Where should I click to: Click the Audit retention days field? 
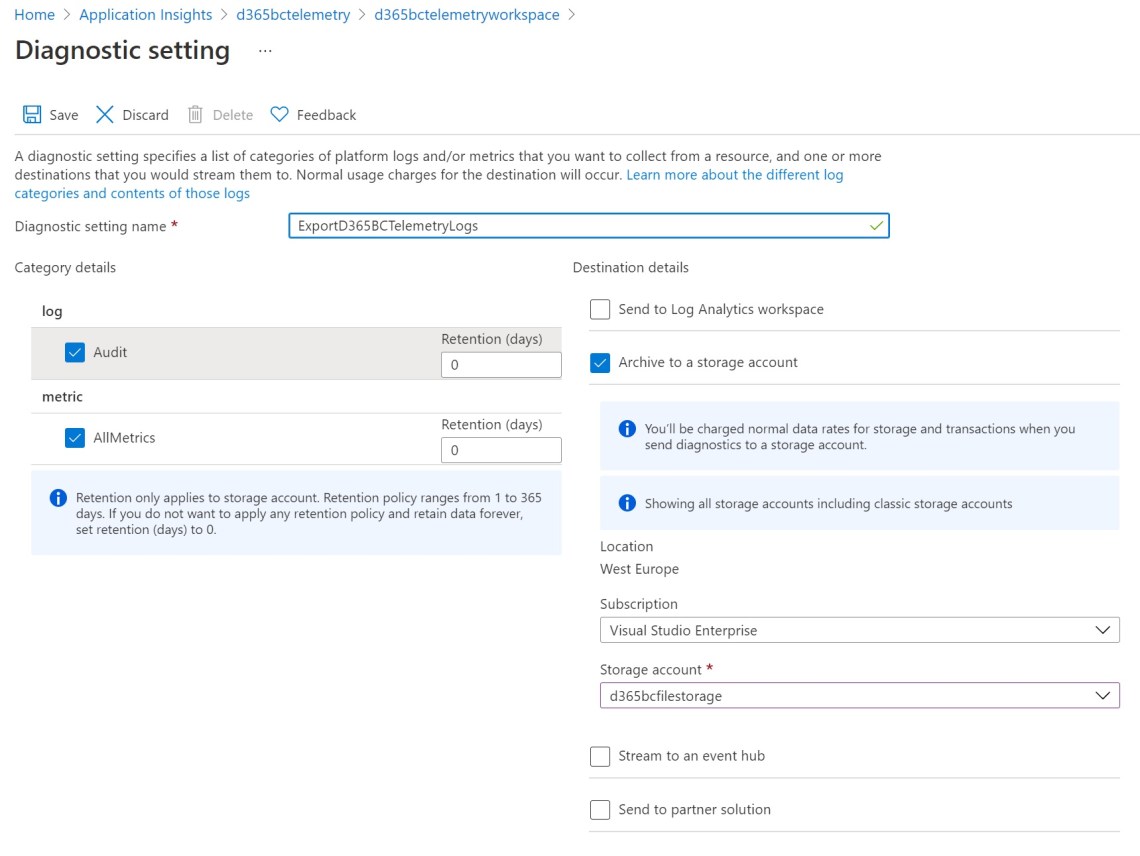[500, 364]
